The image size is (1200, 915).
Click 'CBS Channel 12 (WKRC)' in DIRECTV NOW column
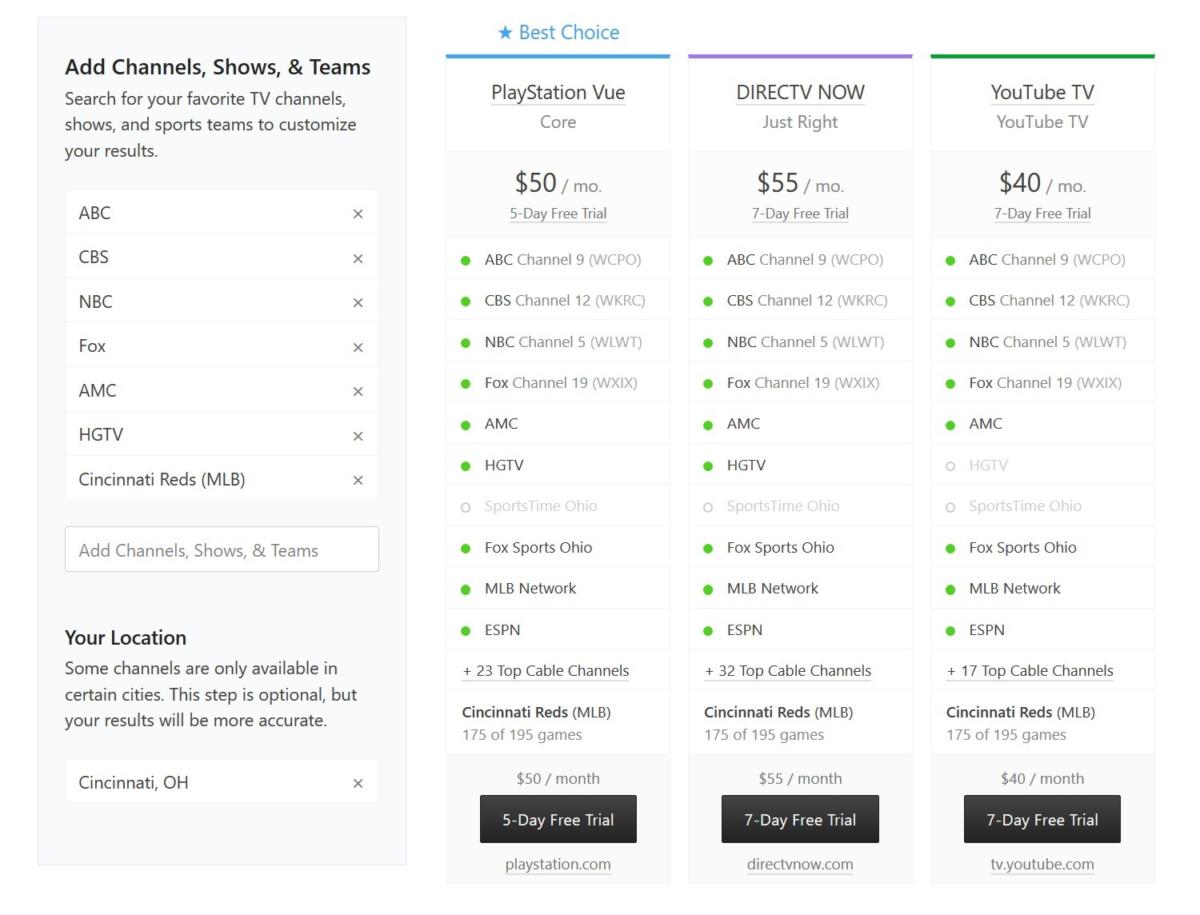click(x=807, y=301)
